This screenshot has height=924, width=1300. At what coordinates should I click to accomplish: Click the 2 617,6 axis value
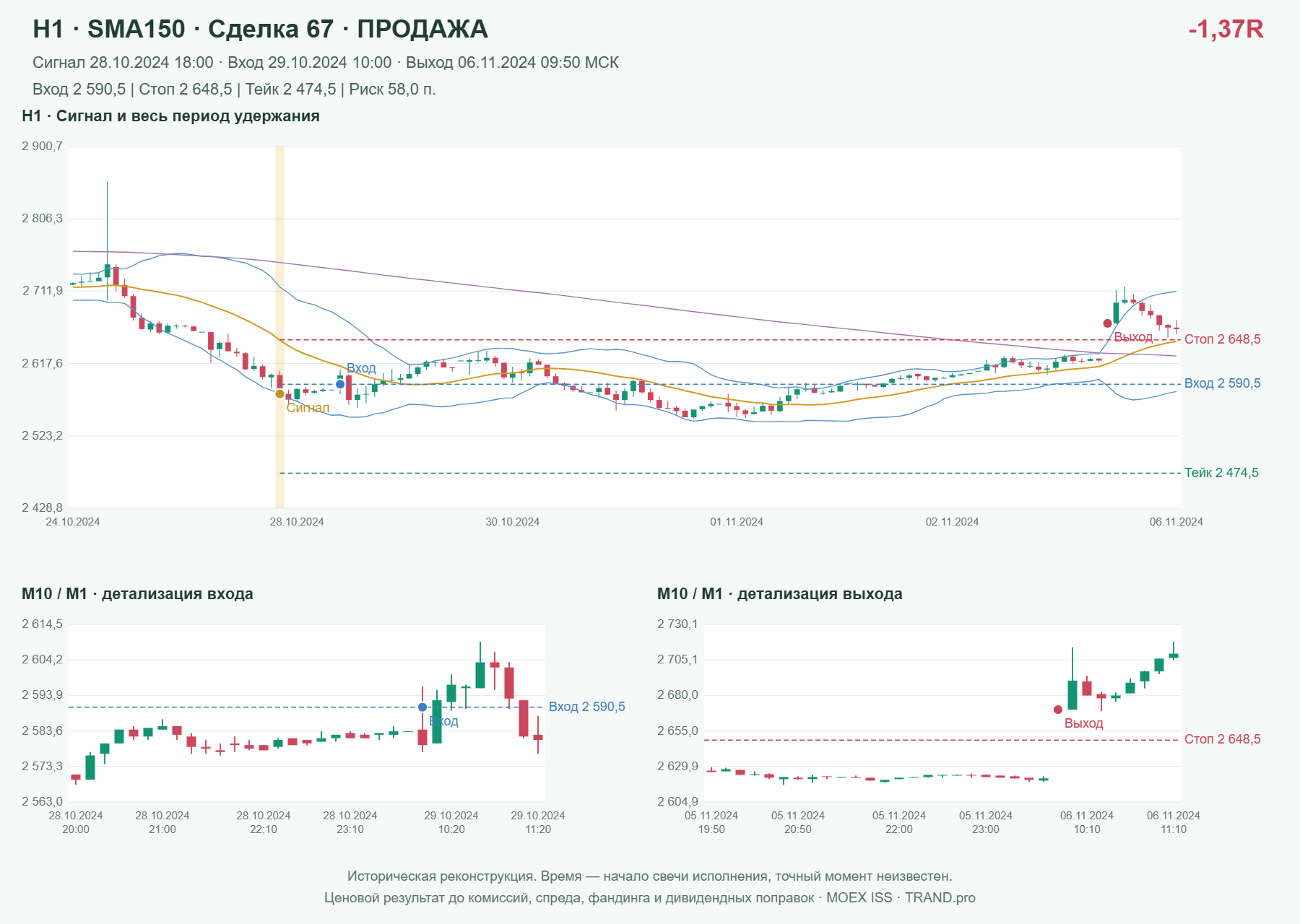click(x=42, y=363)
